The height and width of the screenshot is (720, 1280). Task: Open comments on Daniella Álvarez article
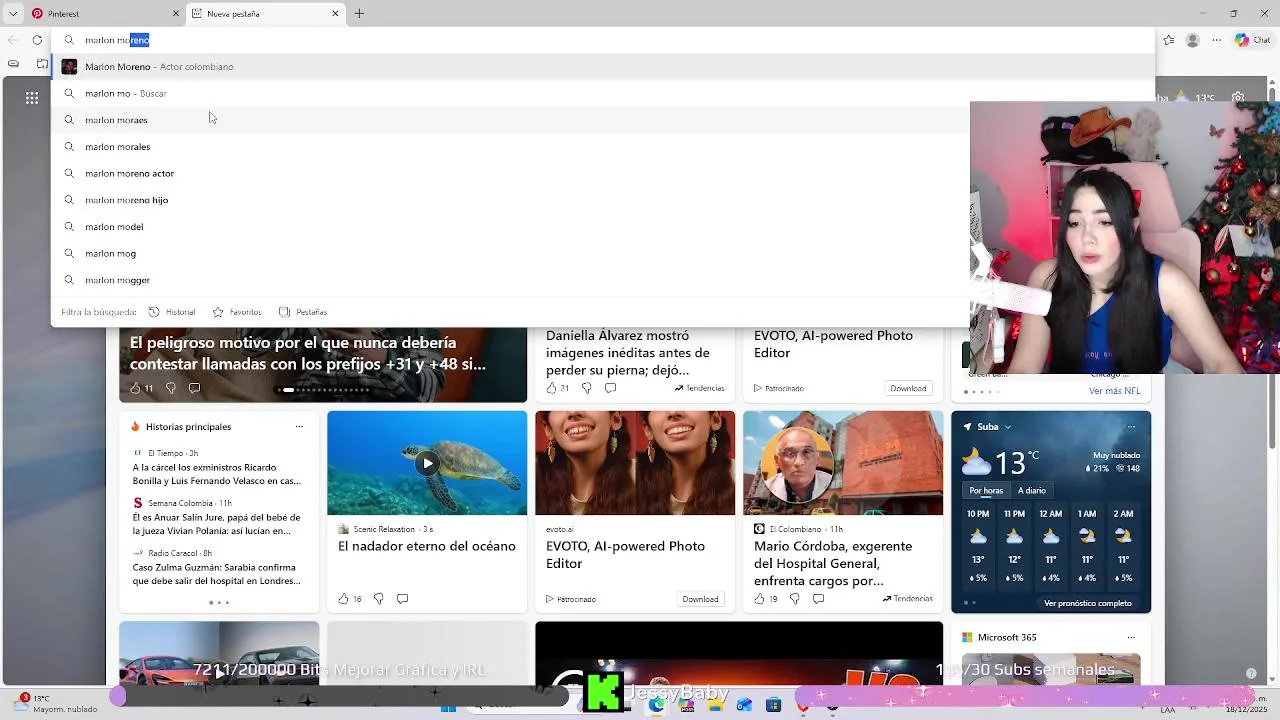[610, 388]
